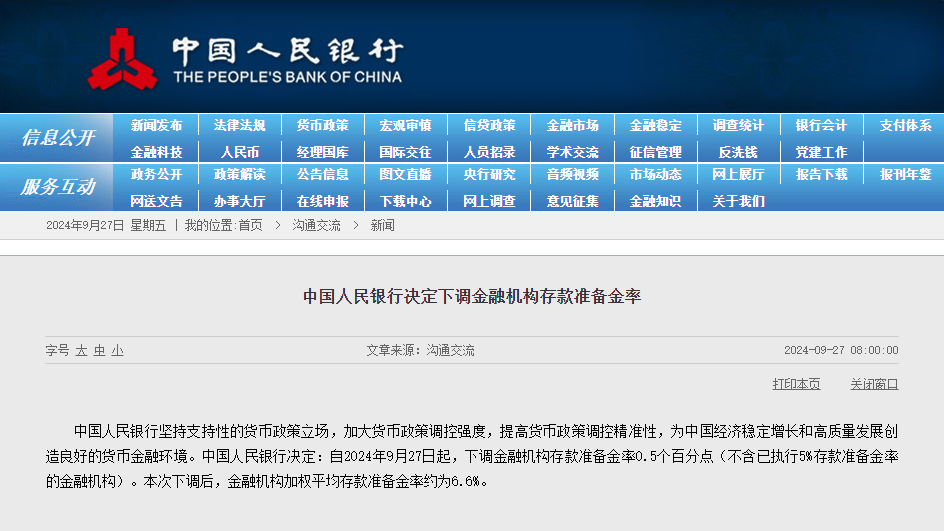The height and width of the screenshot is (531, 944).
Task: Open the 央行研究 section
Action: (489, 174)
